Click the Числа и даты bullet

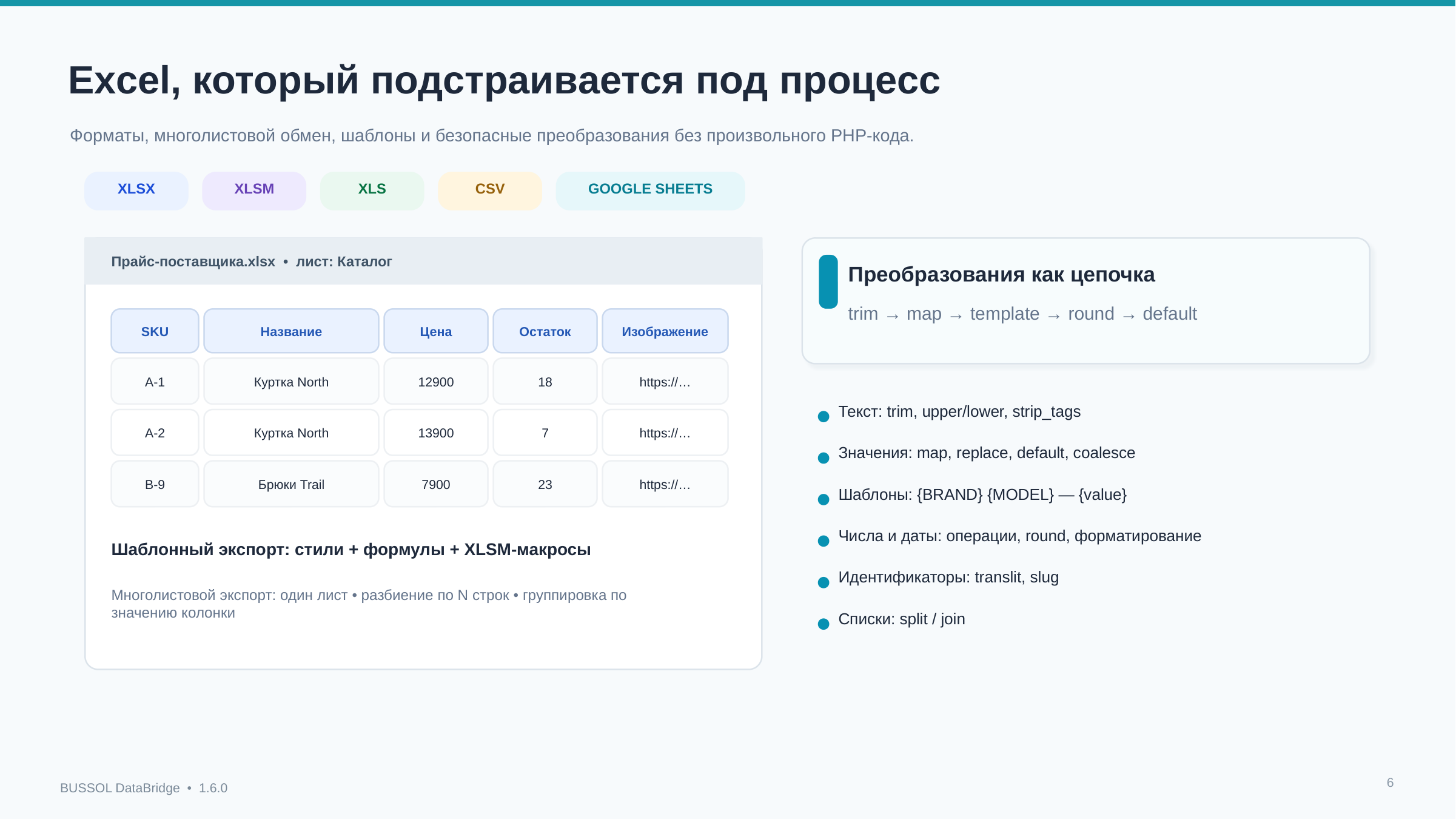1019,536
